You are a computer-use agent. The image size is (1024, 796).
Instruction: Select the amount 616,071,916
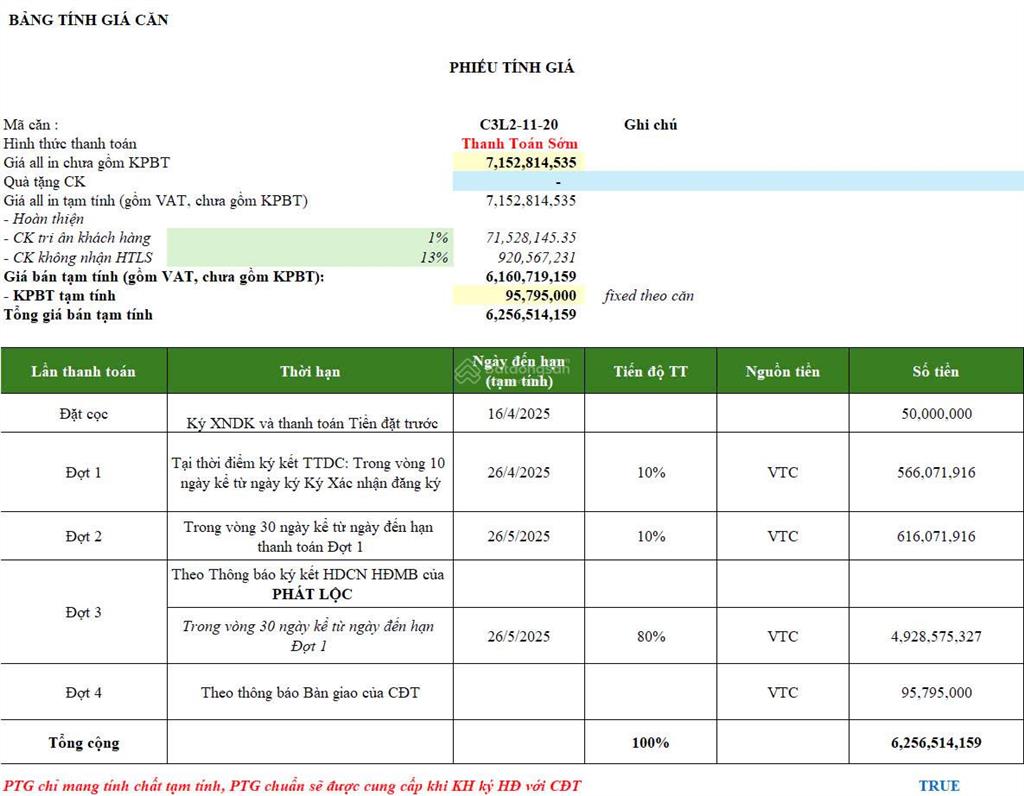tap(936, 536)
